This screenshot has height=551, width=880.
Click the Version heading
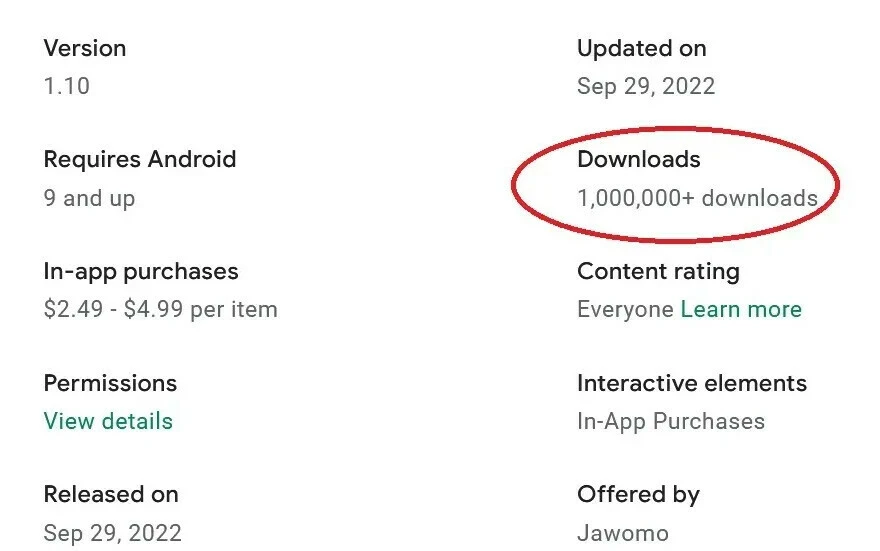coord(85,48)
